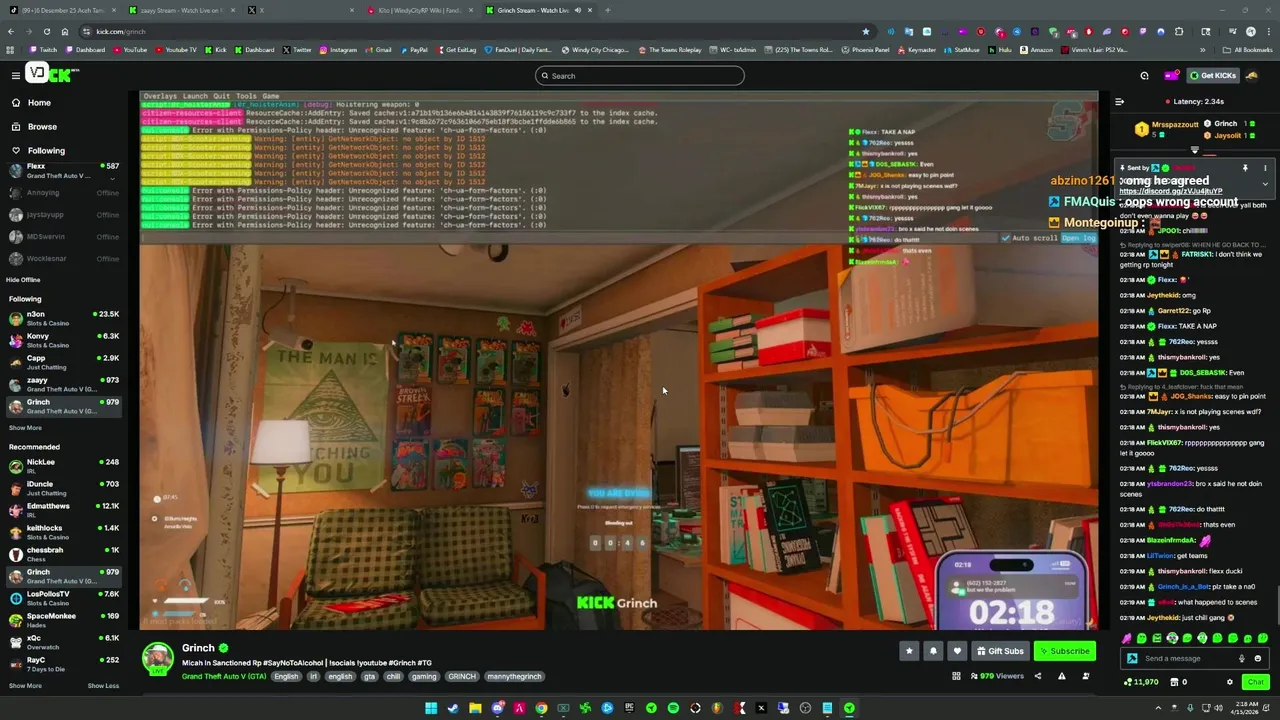The width and height of the screenshot is (1280, 720).
Task: Click the heart follow button
Action: (x=957, y=651)
